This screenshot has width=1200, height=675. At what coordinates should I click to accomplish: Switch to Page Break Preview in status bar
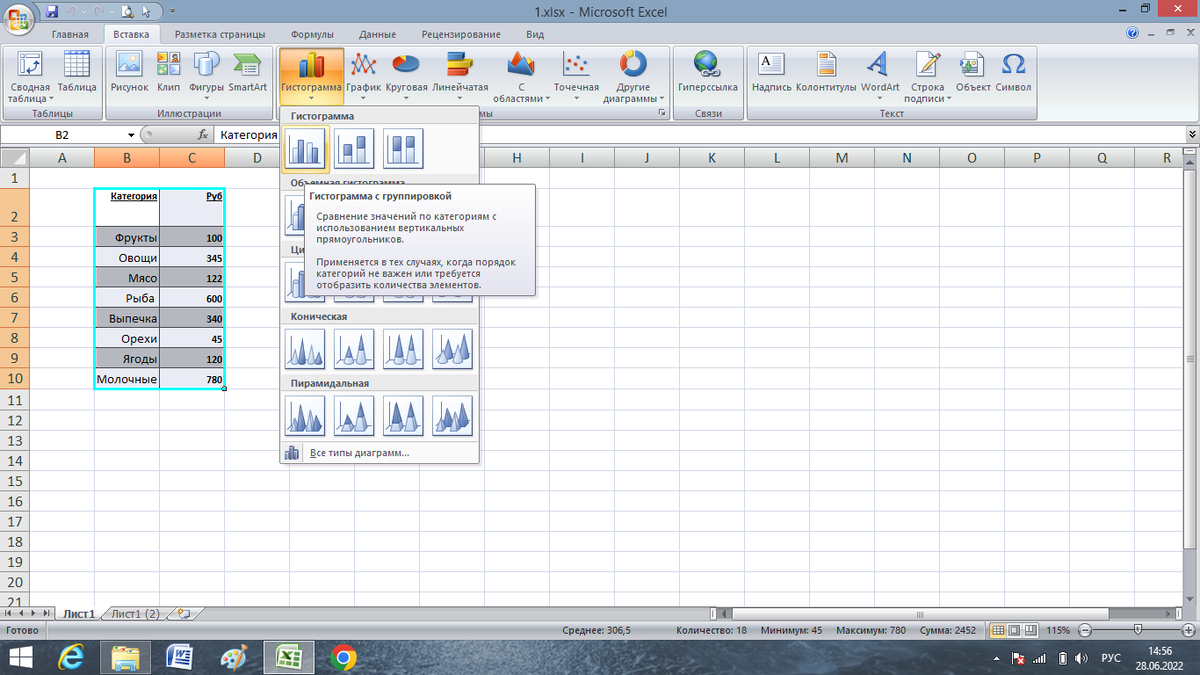point(1030,631)
